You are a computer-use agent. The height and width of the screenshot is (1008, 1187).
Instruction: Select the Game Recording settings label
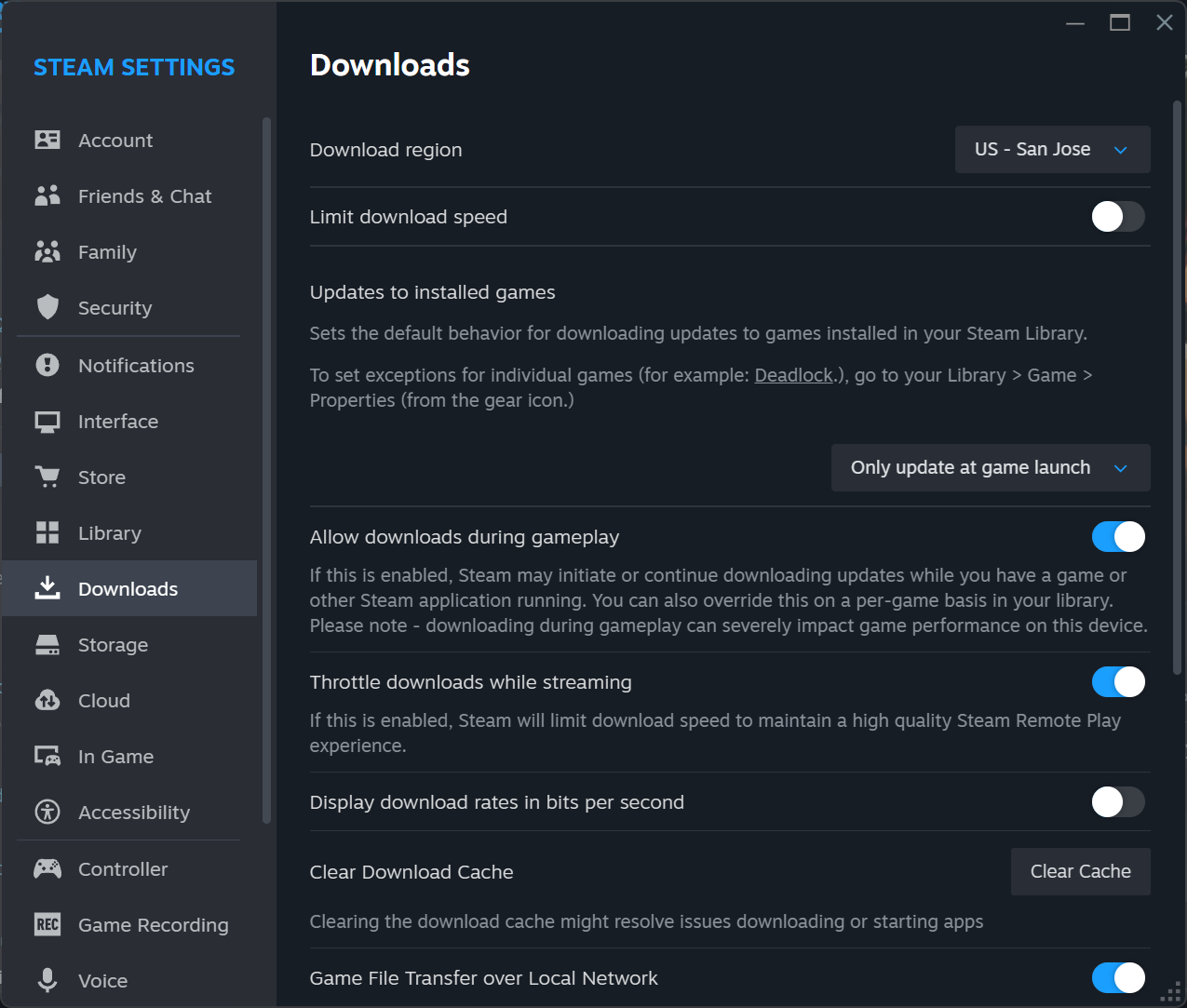[x=154, y=925]
